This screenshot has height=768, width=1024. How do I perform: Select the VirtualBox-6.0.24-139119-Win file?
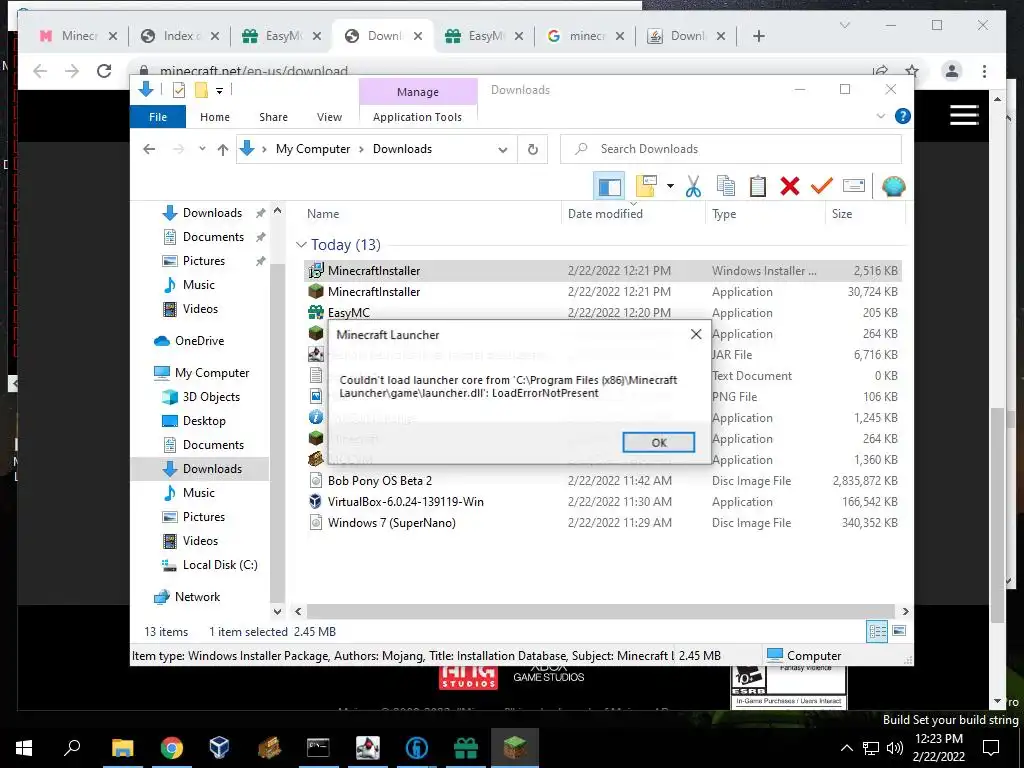pyautogui.click(x=602, y=502)
